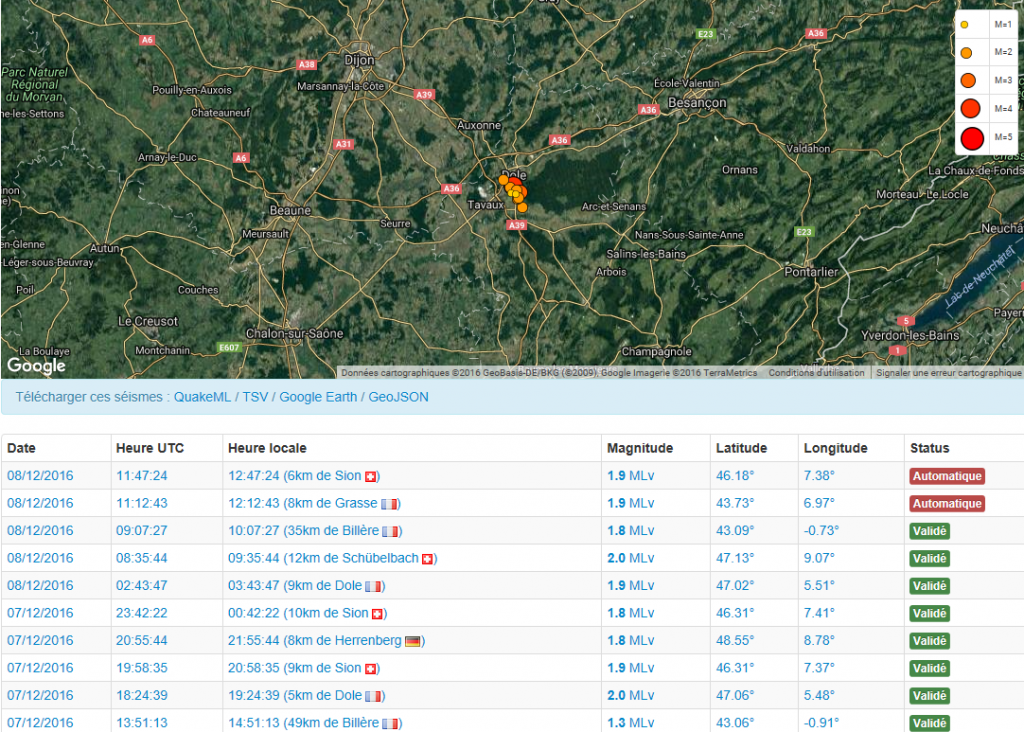
Task: Click the French flag in 14:51:13 Billère row
Action: (391, 724)
